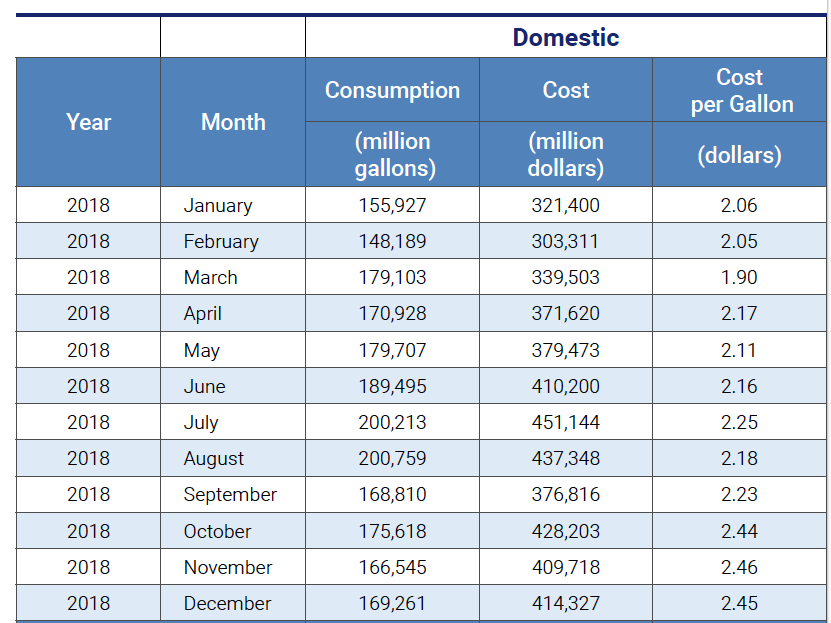
Task: Select the Year column header
Action: (88, 122)
